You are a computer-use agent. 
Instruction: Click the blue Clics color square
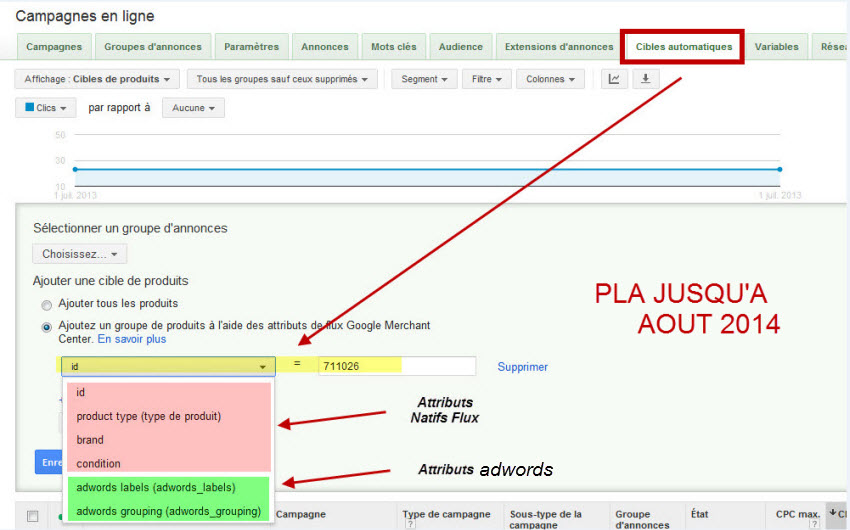(30, 107)
